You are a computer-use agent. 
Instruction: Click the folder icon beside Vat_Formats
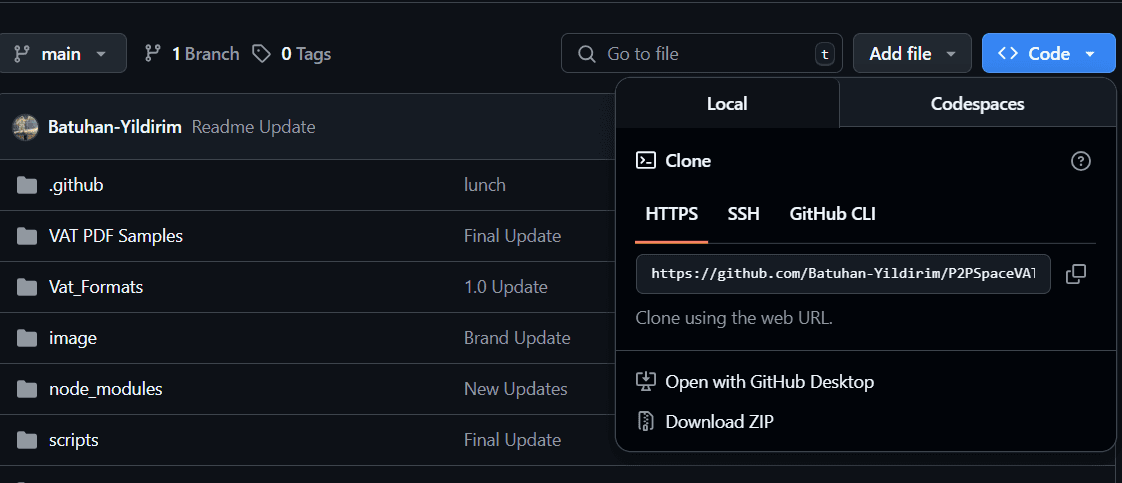click(x=26, y=287)
